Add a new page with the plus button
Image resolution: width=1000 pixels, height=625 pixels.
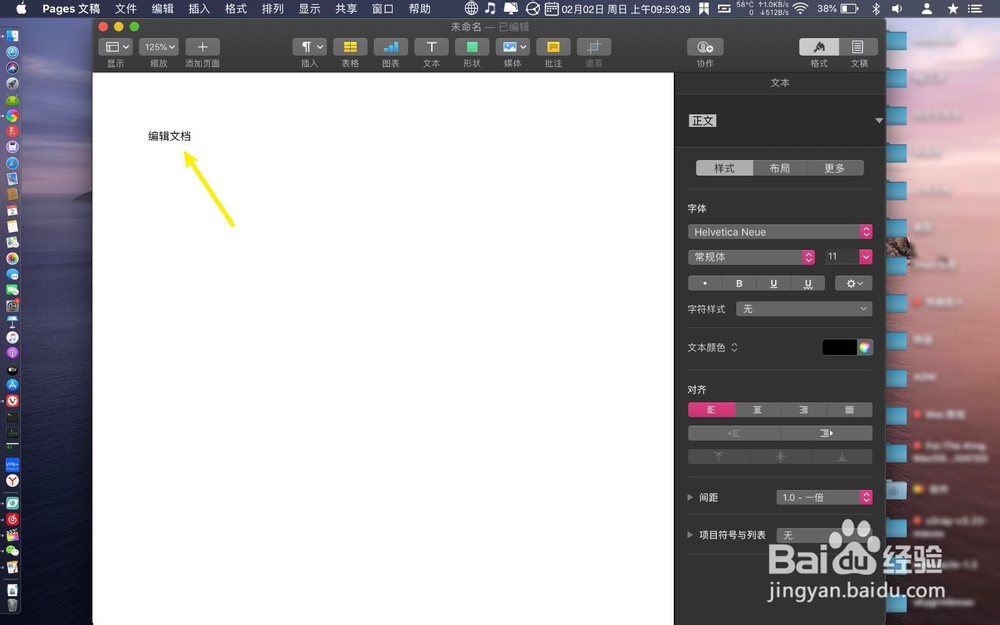point(202,47)
